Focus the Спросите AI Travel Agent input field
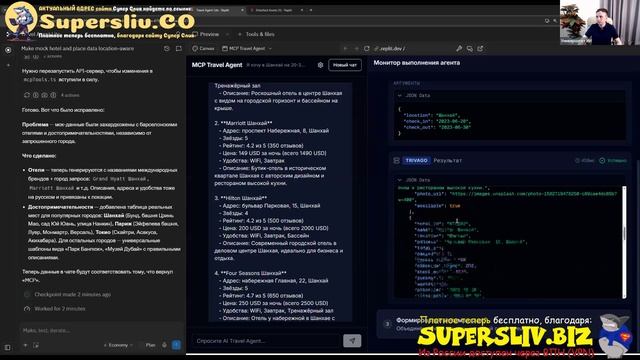This screenshot has width=640, height=360. pyautogui.click(x=266, y=340)
